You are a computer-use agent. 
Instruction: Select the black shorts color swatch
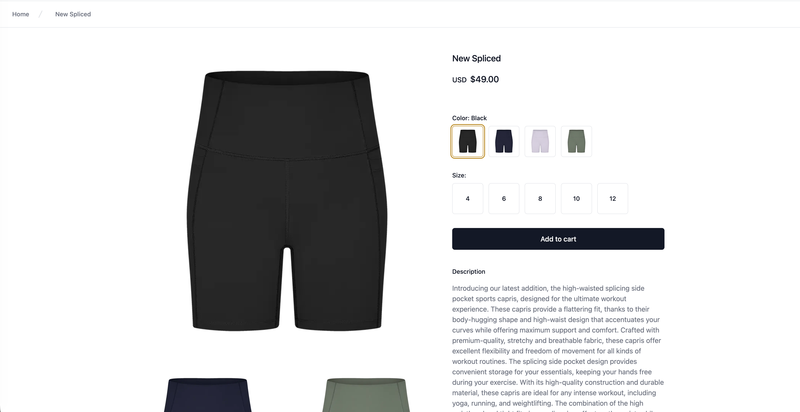click(467, 141)
